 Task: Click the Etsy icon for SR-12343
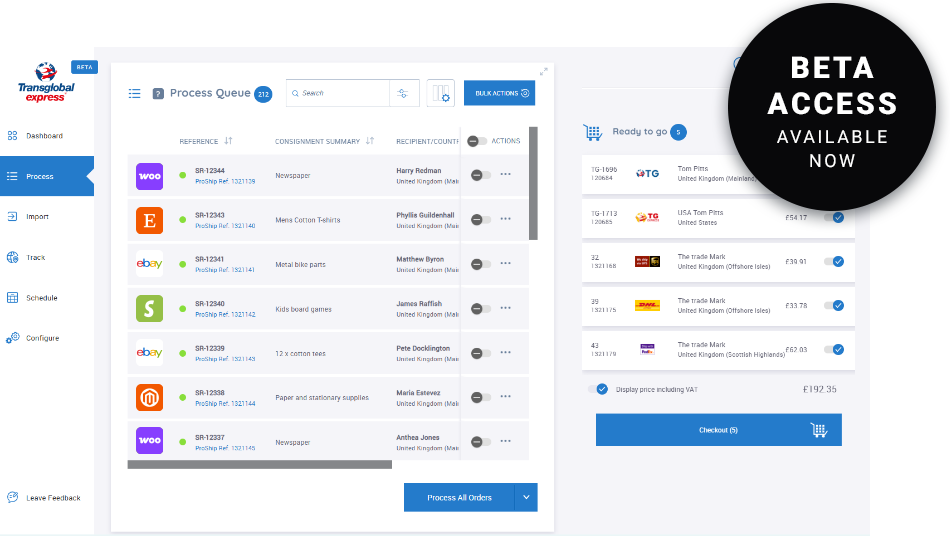point(149,220)
